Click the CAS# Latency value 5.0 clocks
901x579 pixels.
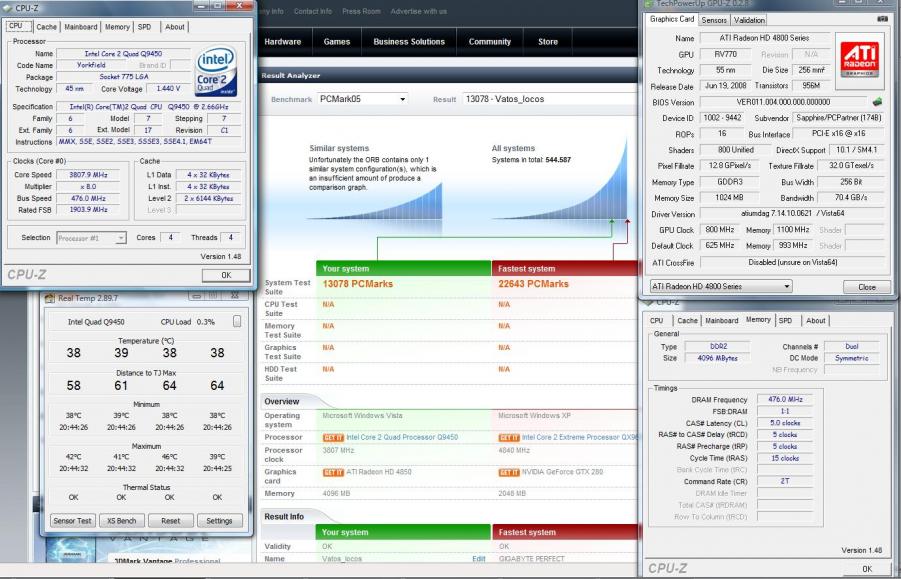785,423
